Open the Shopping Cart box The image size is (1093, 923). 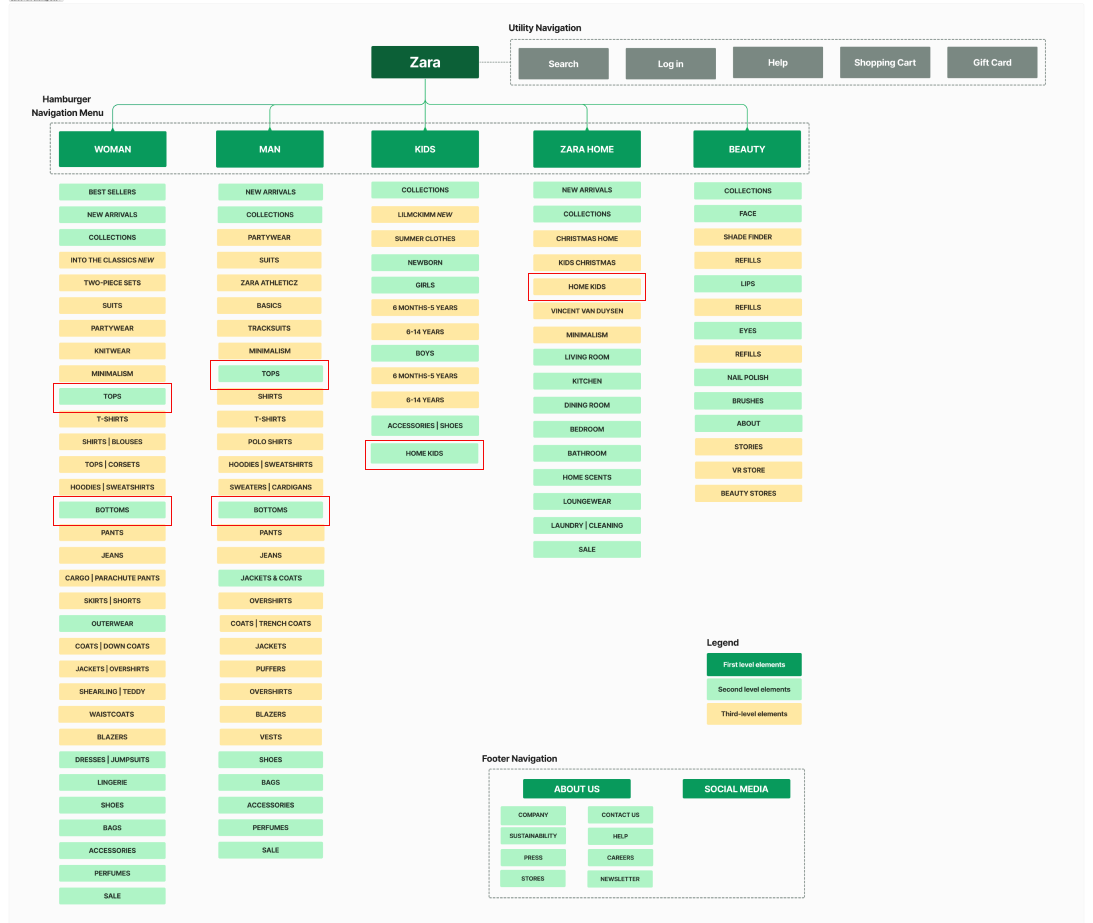(885, 63)
